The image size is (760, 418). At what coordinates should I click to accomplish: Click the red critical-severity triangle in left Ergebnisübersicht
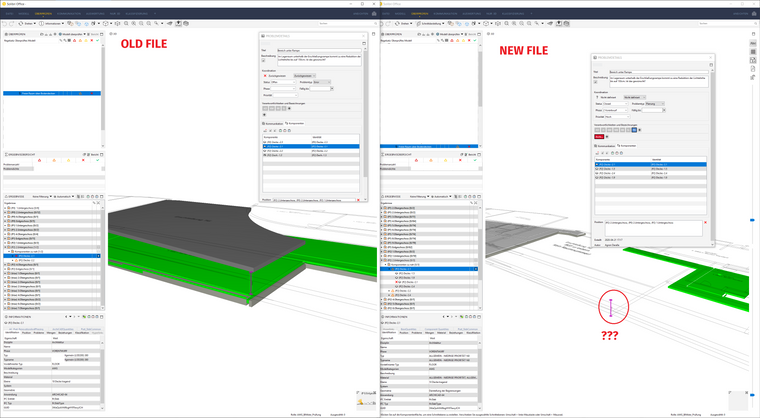click(x=40, y=161)
